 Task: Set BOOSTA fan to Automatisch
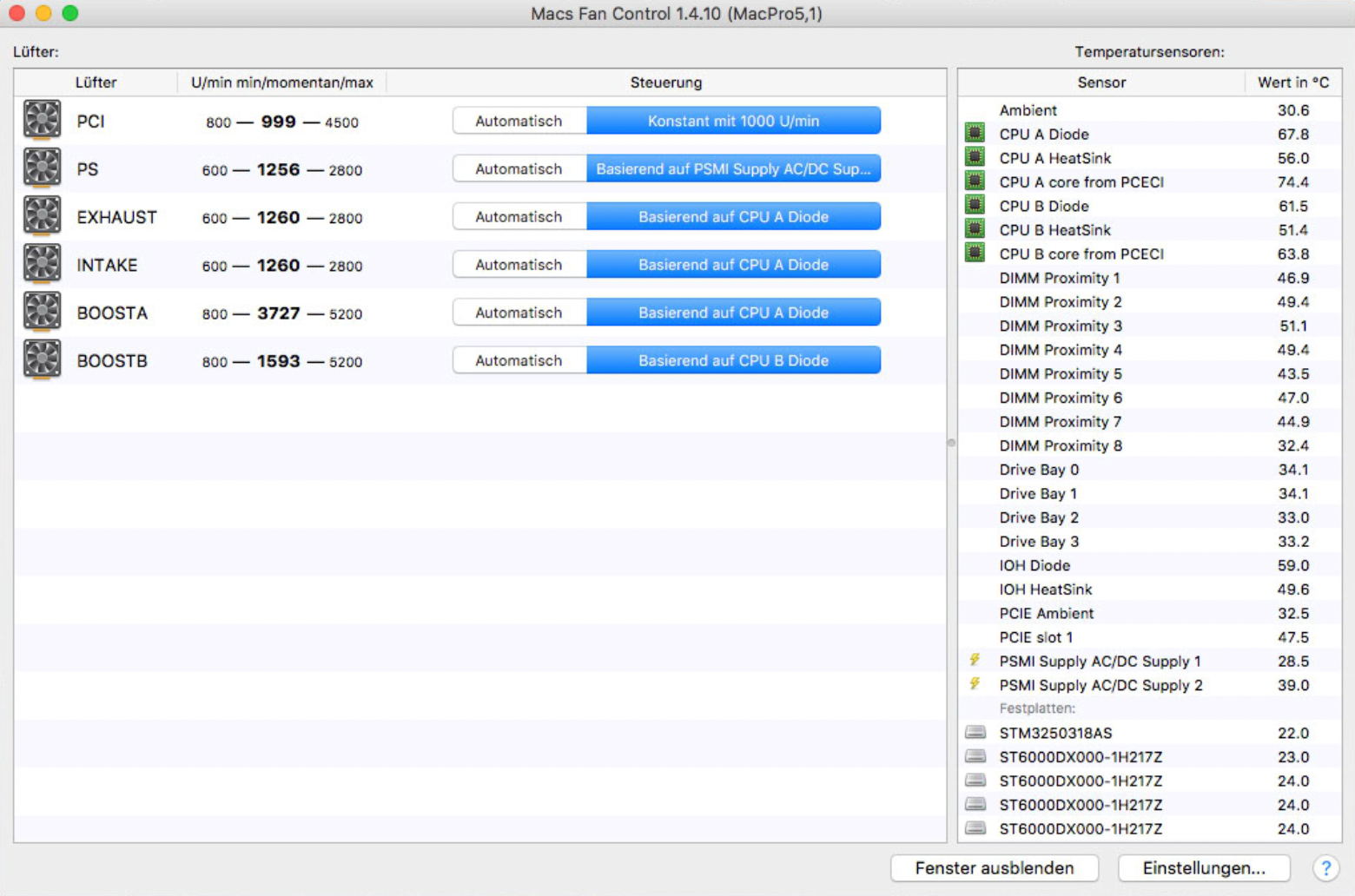pyautogui.click(x=519, y=313)
